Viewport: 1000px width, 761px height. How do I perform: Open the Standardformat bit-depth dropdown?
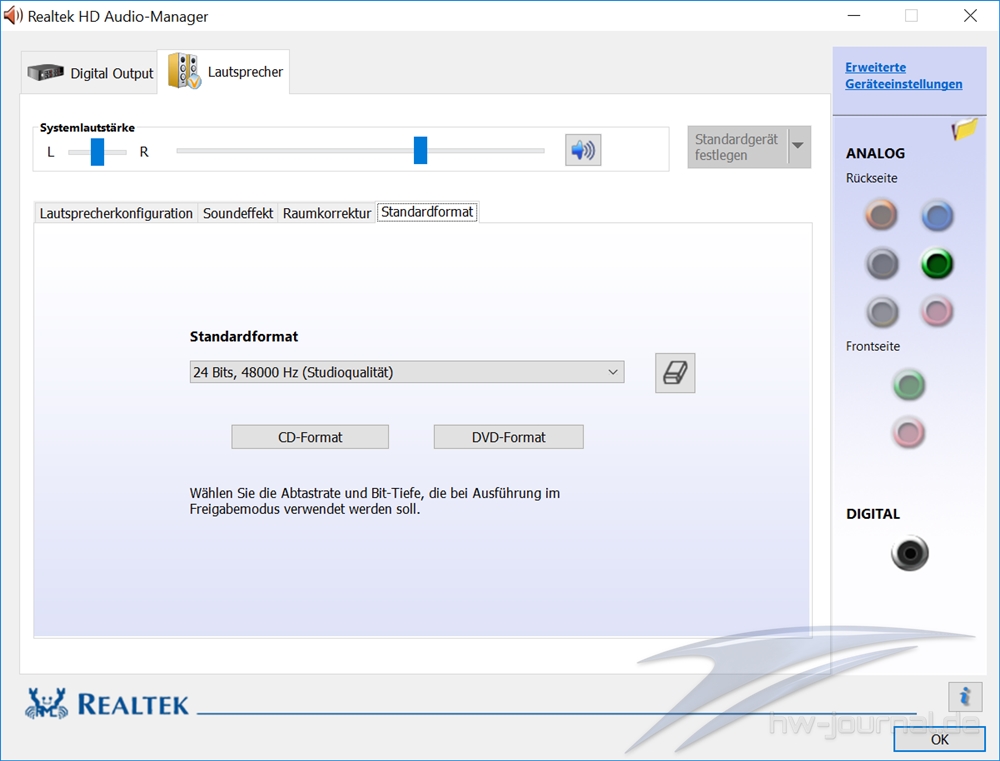click(406, 373)
